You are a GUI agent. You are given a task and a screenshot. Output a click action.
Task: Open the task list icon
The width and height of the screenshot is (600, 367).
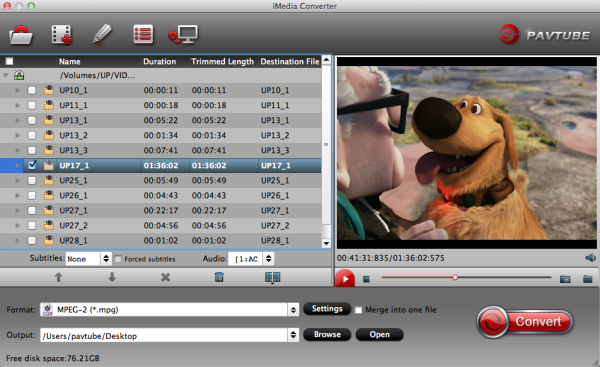143,34
